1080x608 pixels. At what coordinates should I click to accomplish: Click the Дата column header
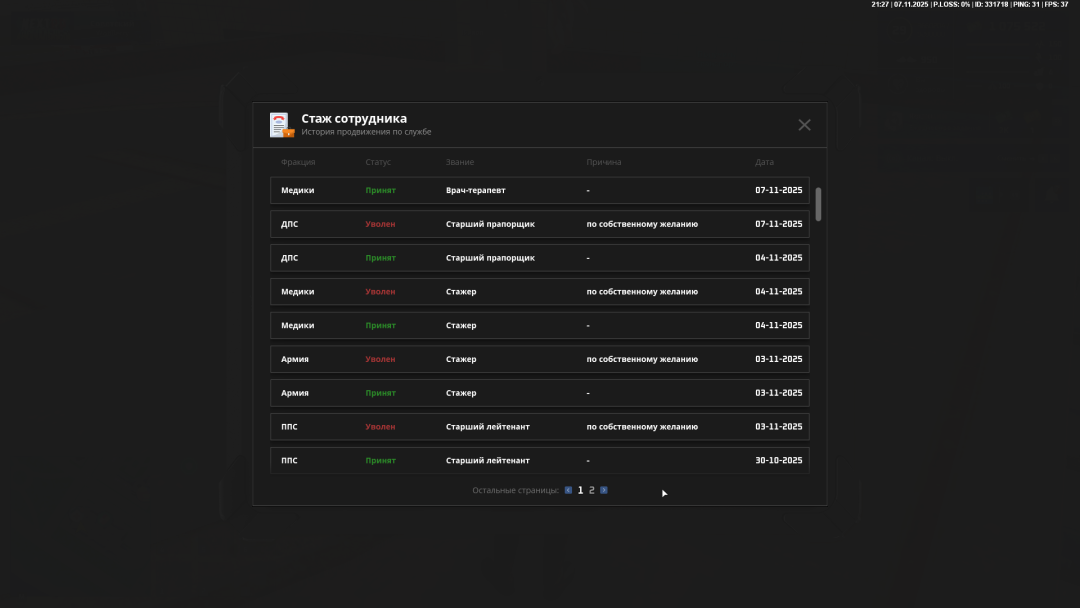[764, 162]
